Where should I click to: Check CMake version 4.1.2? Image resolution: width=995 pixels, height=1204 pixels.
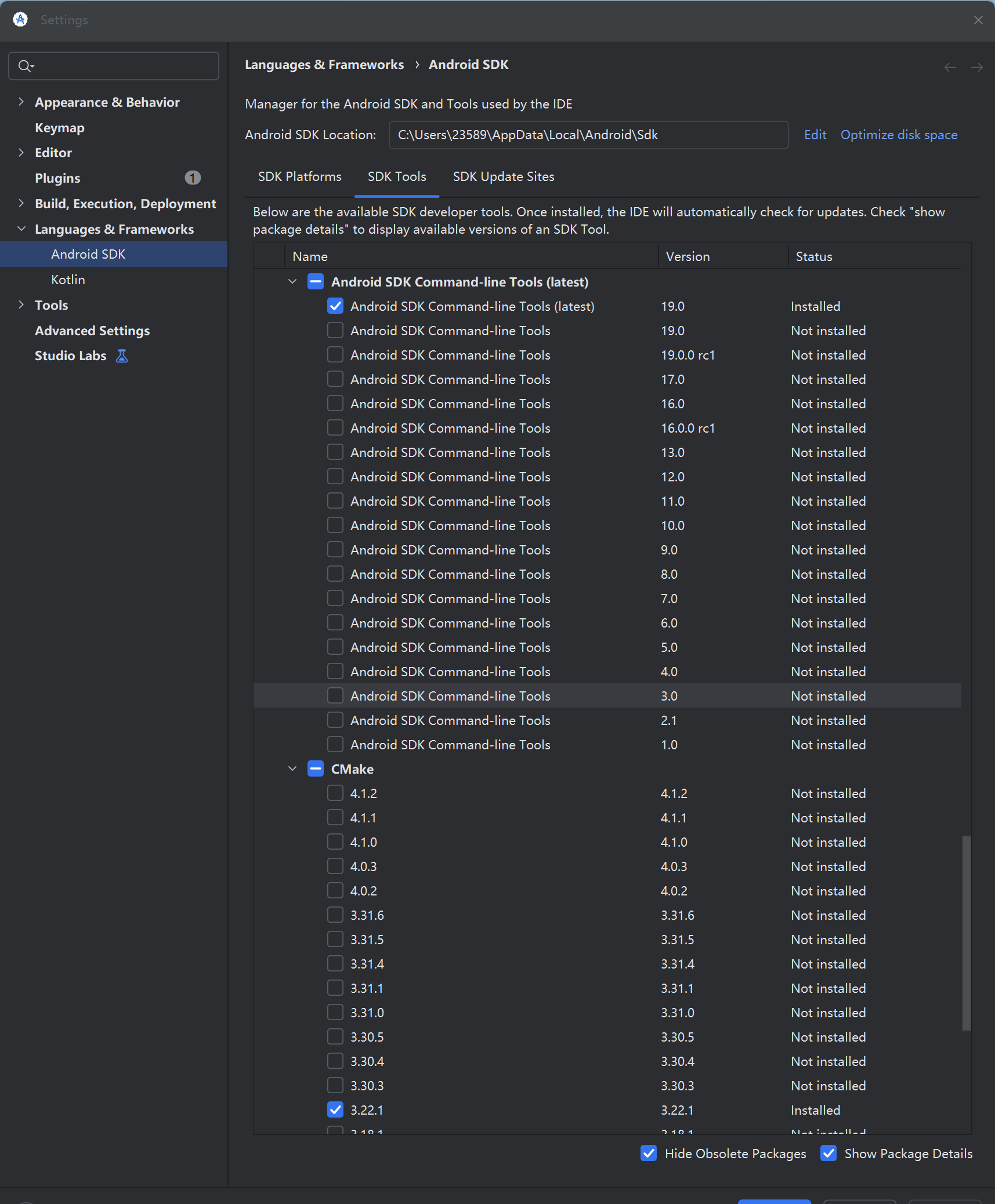(x=335, y=793)
